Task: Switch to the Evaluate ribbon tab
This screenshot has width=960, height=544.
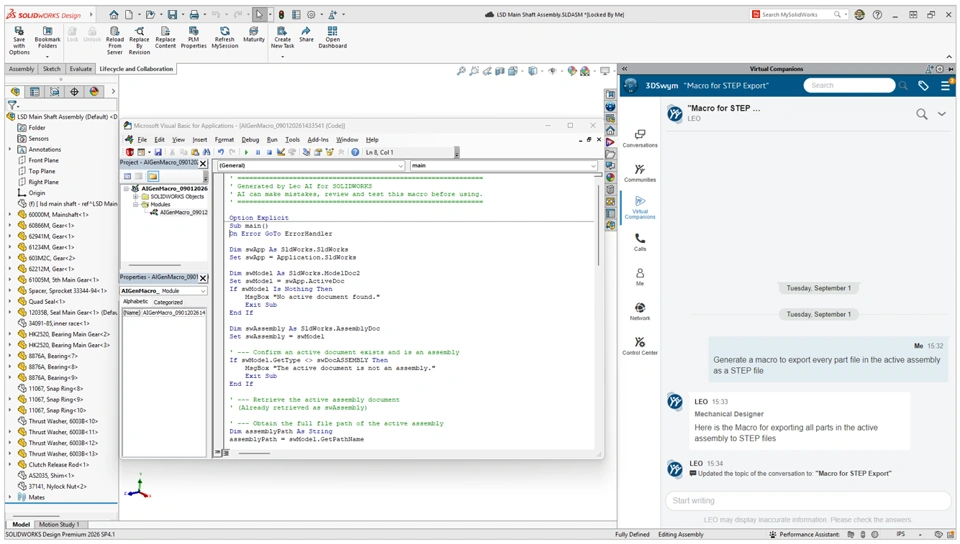Action: [x=80, y=69]
